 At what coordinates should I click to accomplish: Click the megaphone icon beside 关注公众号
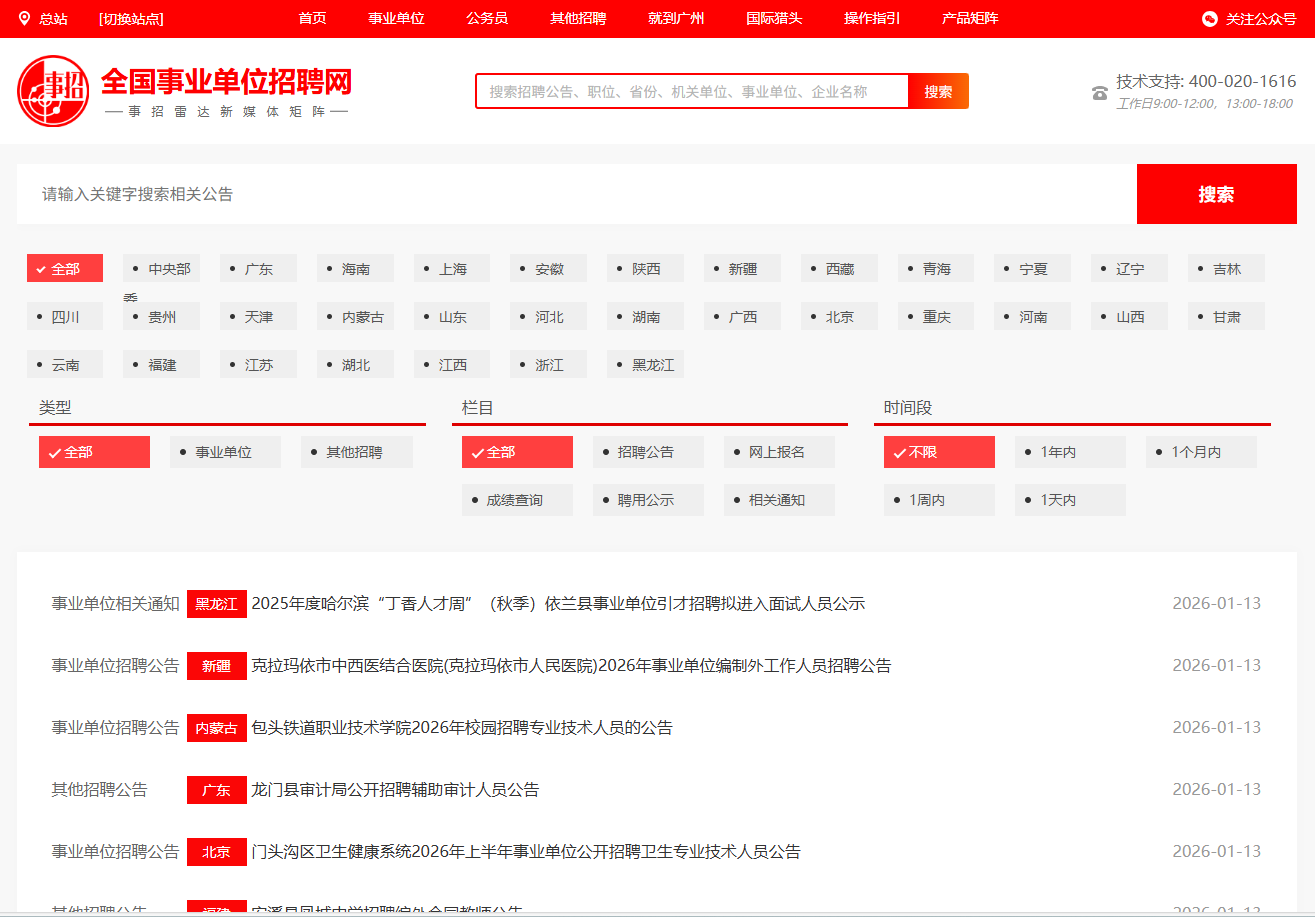[x=1207, y=18]
